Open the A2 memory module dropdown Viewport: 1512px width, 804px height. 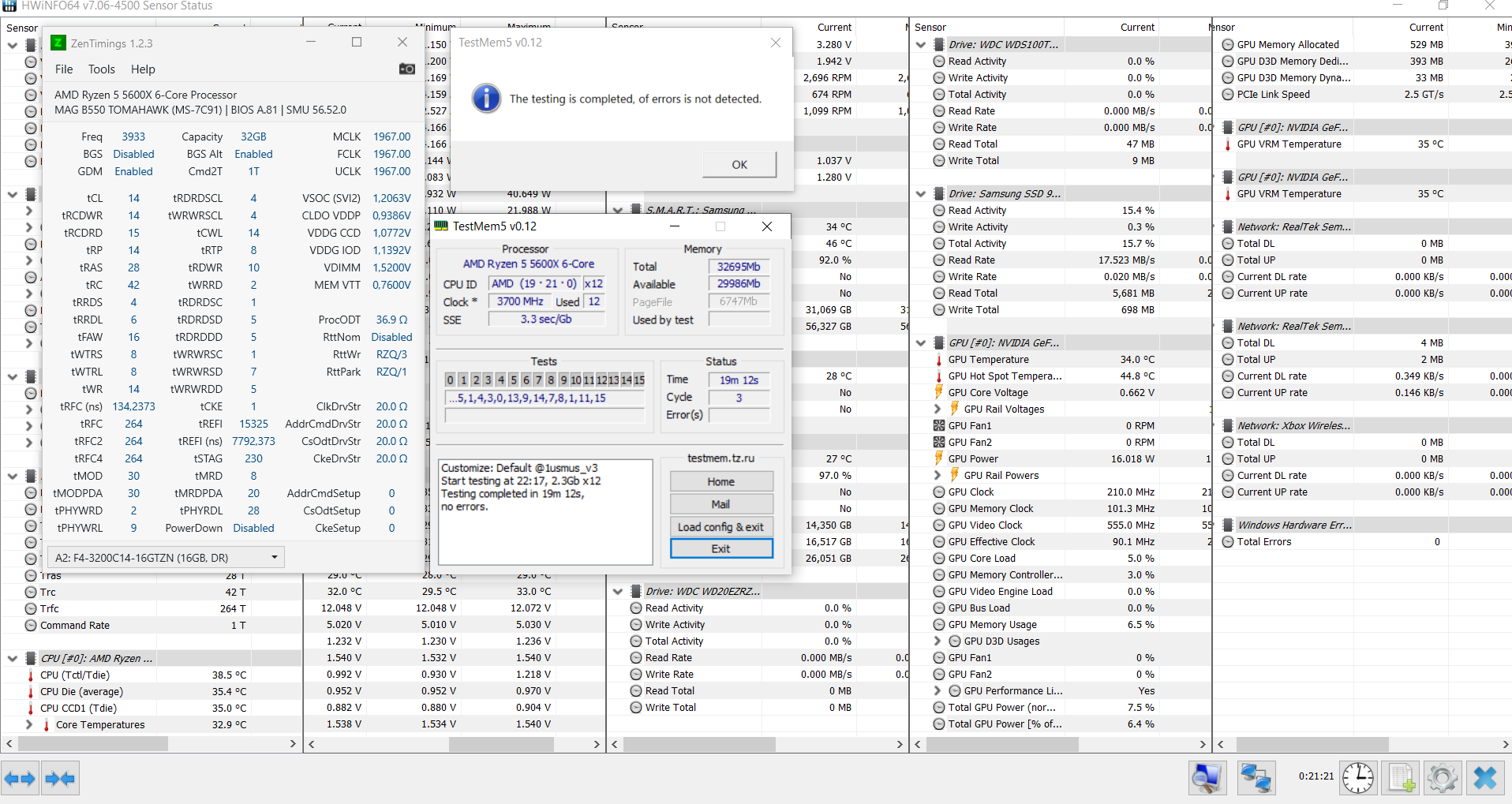click(x=166, y=557)
